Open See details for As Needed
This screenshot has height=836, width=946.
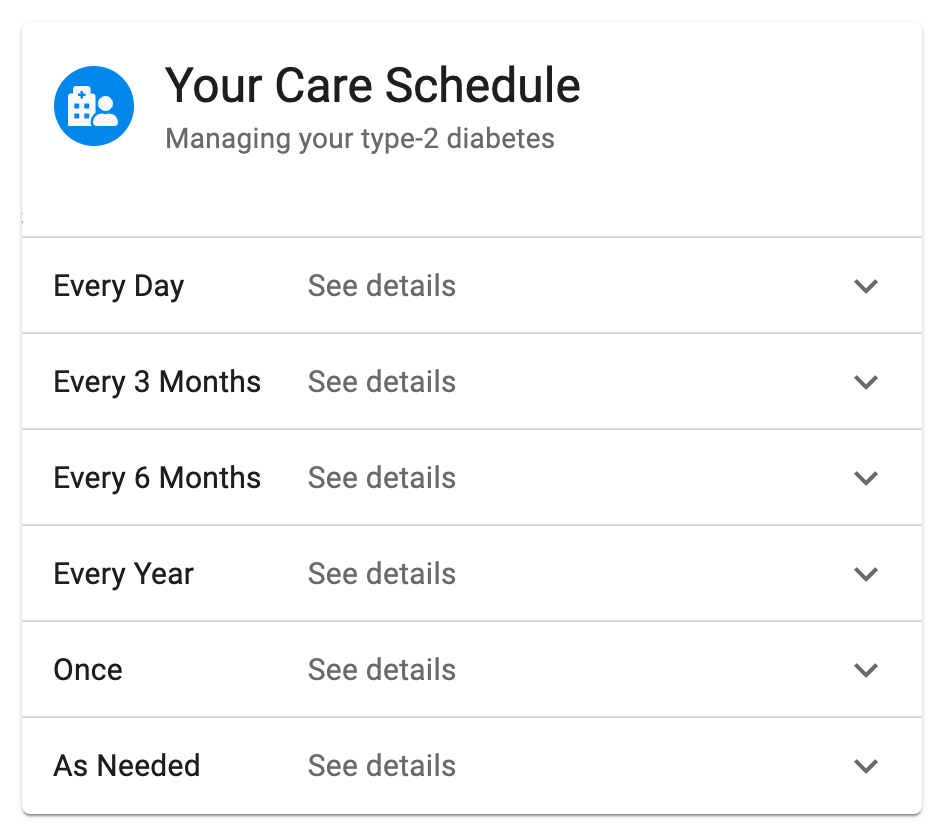coord(382,765)
